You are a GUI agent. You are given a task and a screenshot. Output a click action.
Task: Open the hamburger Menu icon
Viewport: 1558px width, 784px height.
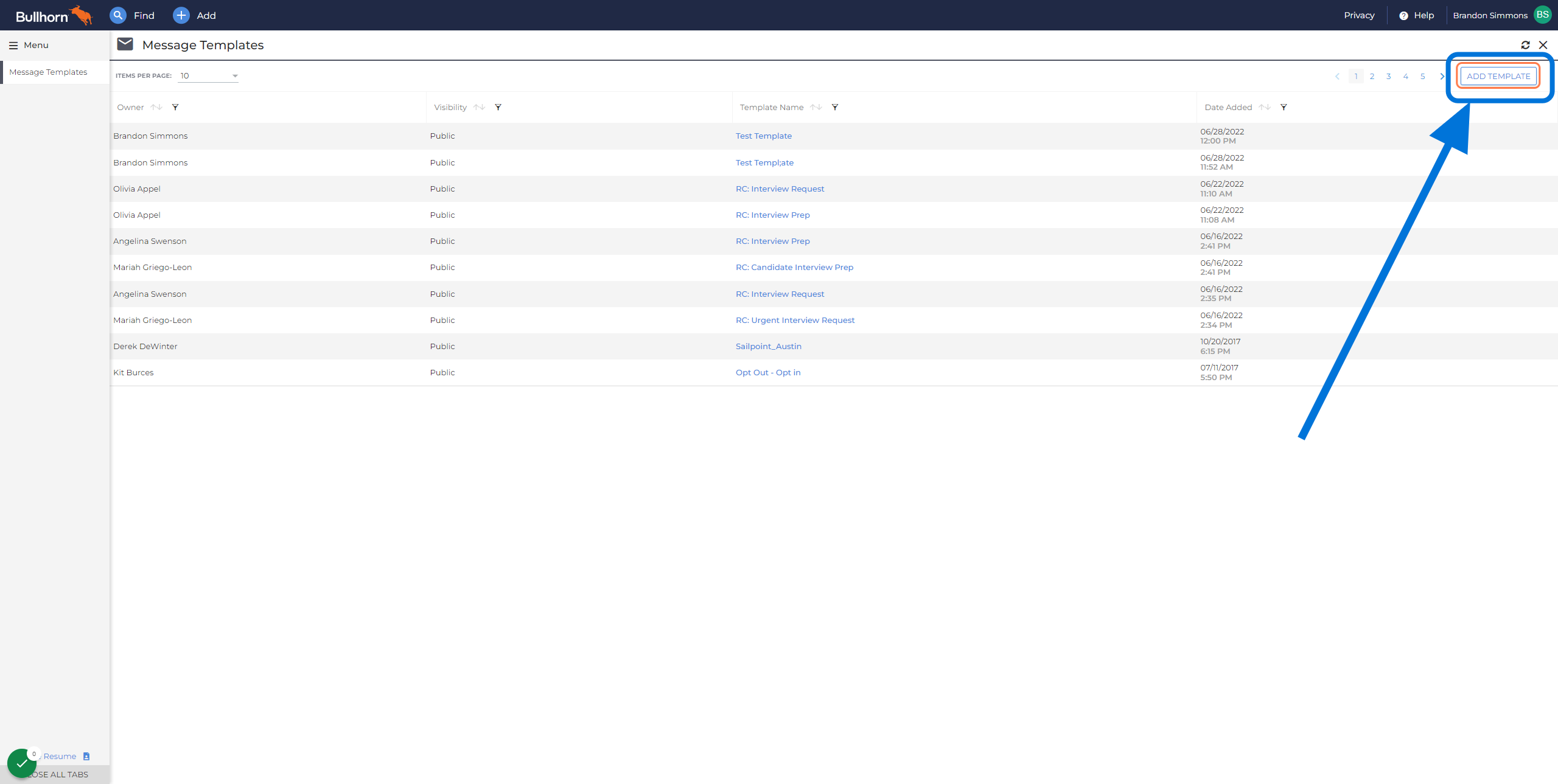13,46
